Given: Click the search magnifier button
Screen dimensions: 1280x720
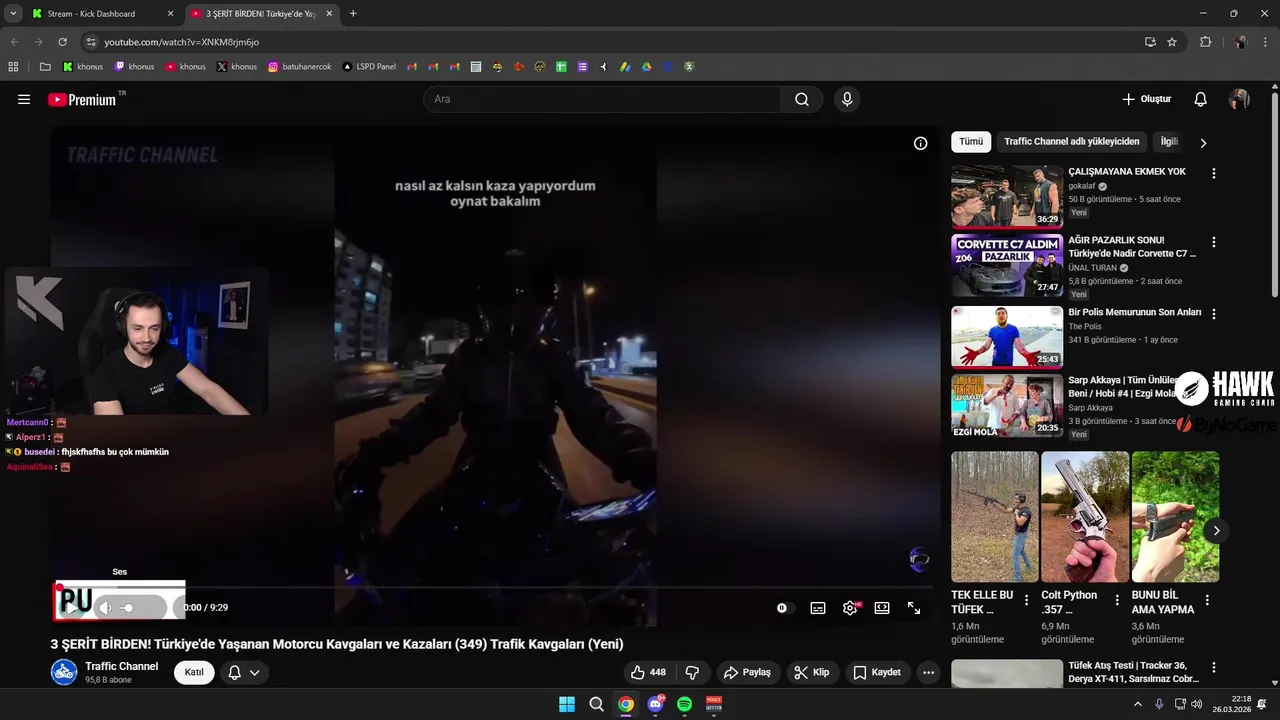Looking at the screenshot, I should pos(802,99).
